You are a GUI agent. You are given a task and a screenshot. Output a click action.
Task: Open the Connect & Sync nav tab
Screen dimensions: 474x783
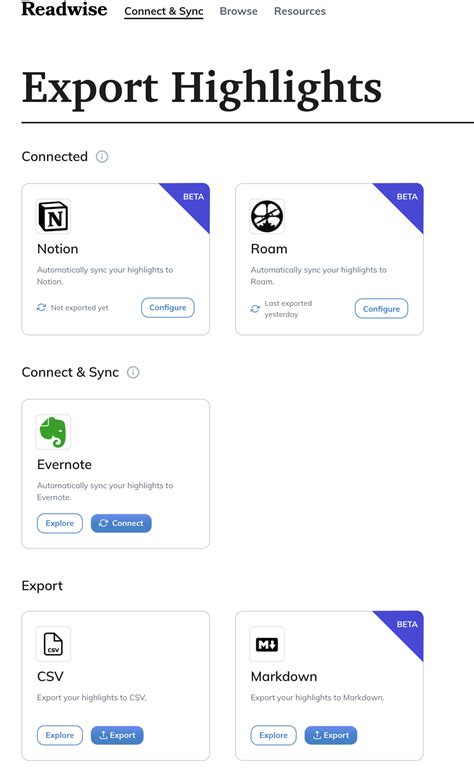164,11
